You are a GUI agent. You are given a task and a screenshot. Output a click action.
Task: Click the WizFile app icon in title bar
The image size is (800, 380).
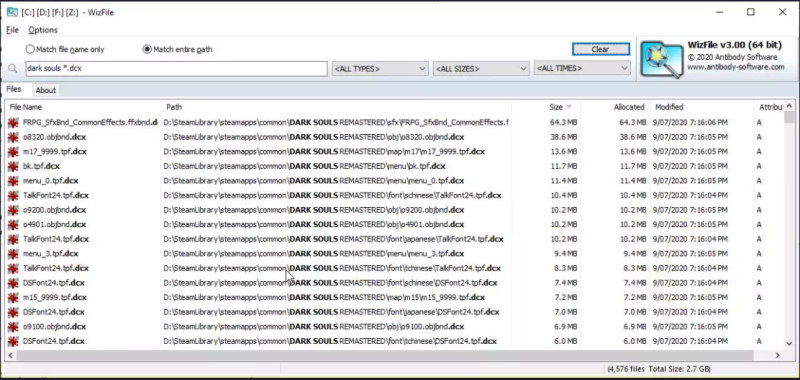coord(12,12)
